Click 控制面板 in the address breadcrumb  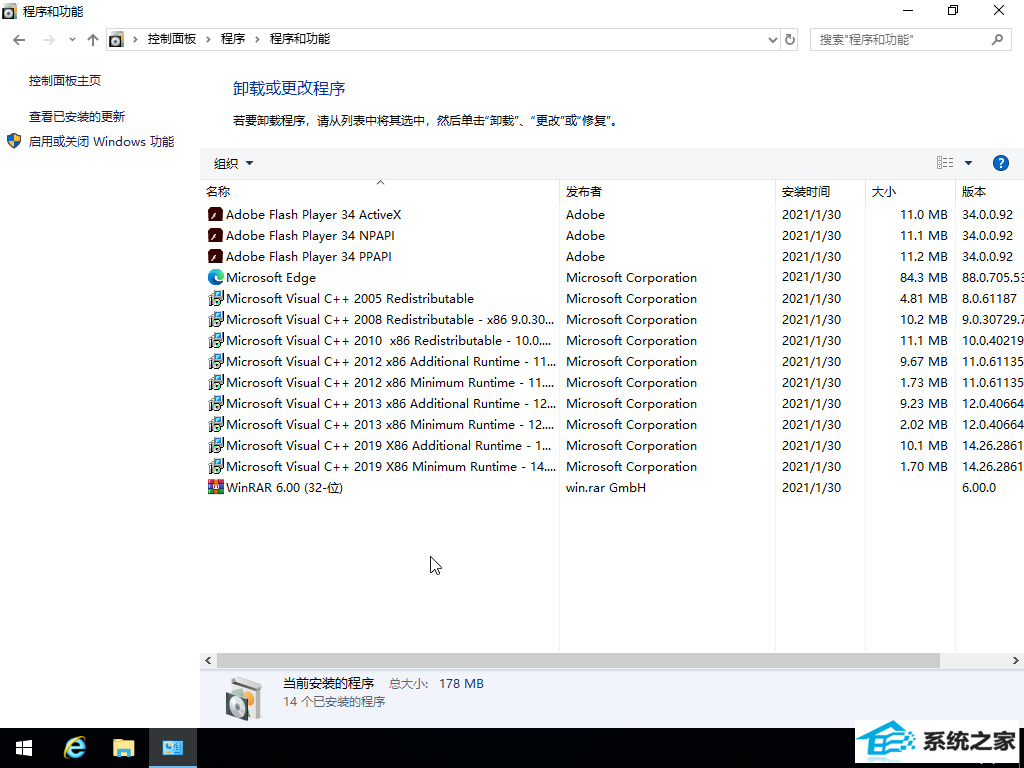click(x=172, y=39)
